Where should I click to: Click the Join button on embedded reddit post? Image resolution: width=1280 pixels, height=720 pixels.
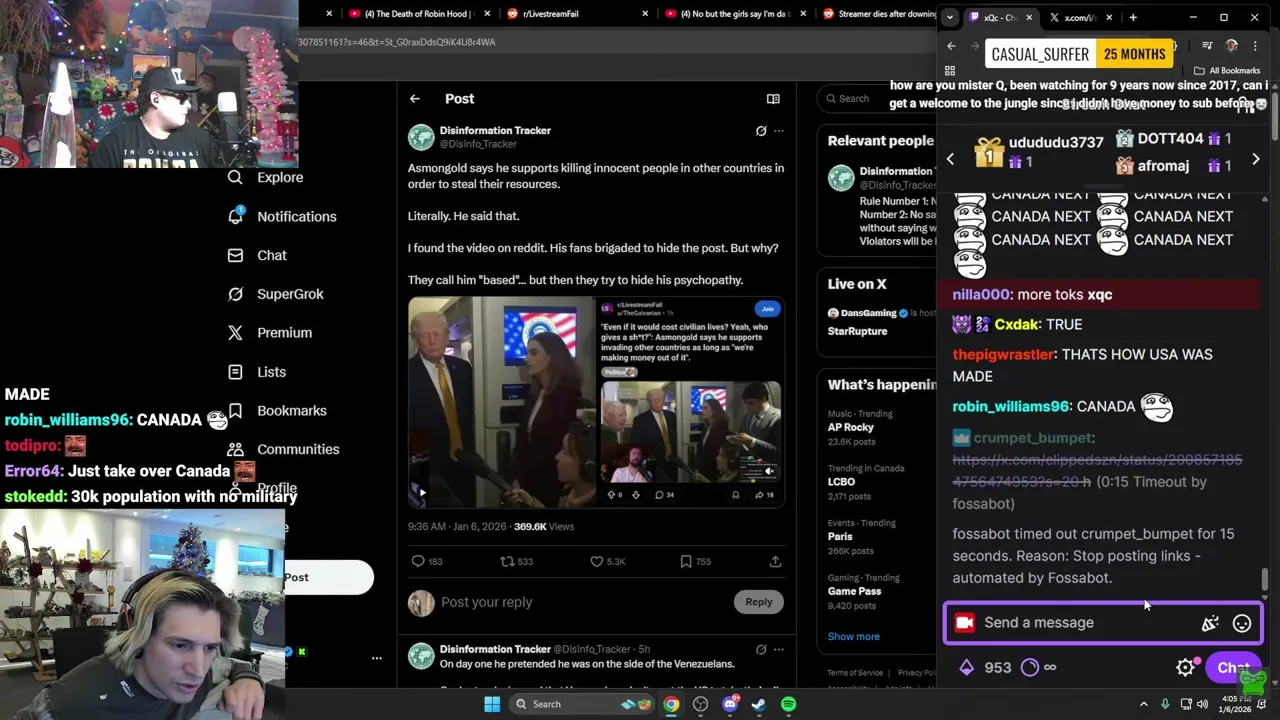[x=767, y=309]
